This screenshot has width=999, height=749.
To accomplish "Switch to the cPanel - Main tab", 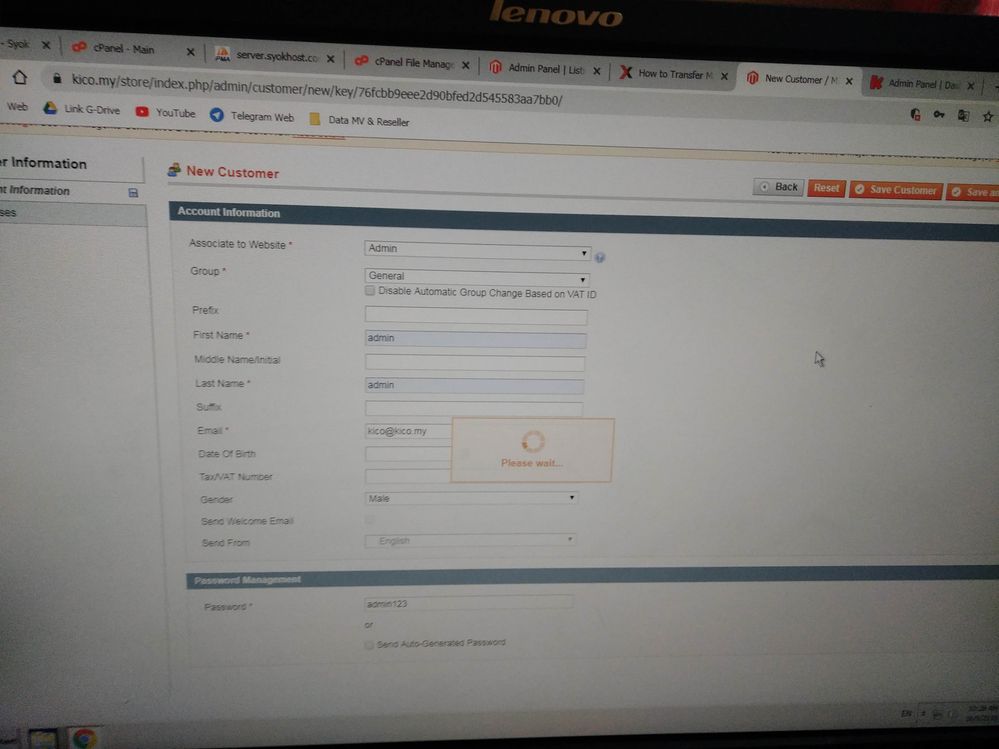I will 125,49.
